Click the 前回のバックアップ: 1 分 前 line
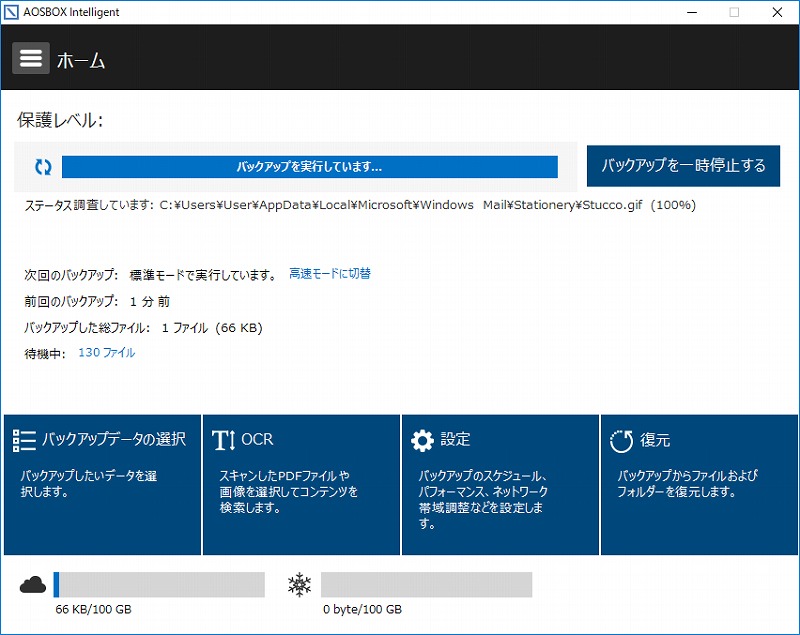Screen dimensions: 800x635 coord(97,301)
